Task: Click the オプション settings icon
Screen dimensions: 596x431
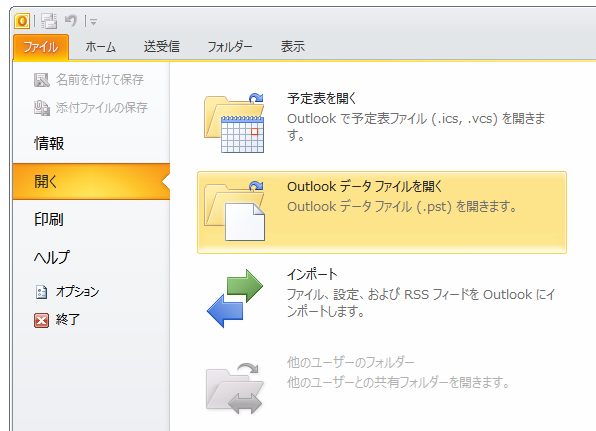Action: point(41,292)
